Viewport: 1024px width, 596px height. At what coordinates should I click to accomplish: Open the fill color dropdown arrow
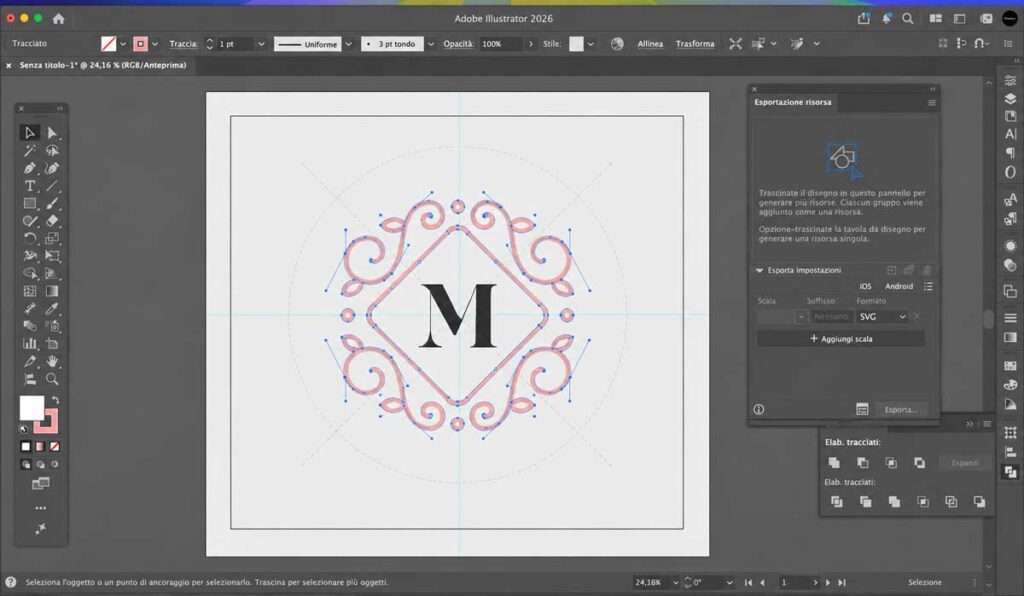tap(123, 44)
